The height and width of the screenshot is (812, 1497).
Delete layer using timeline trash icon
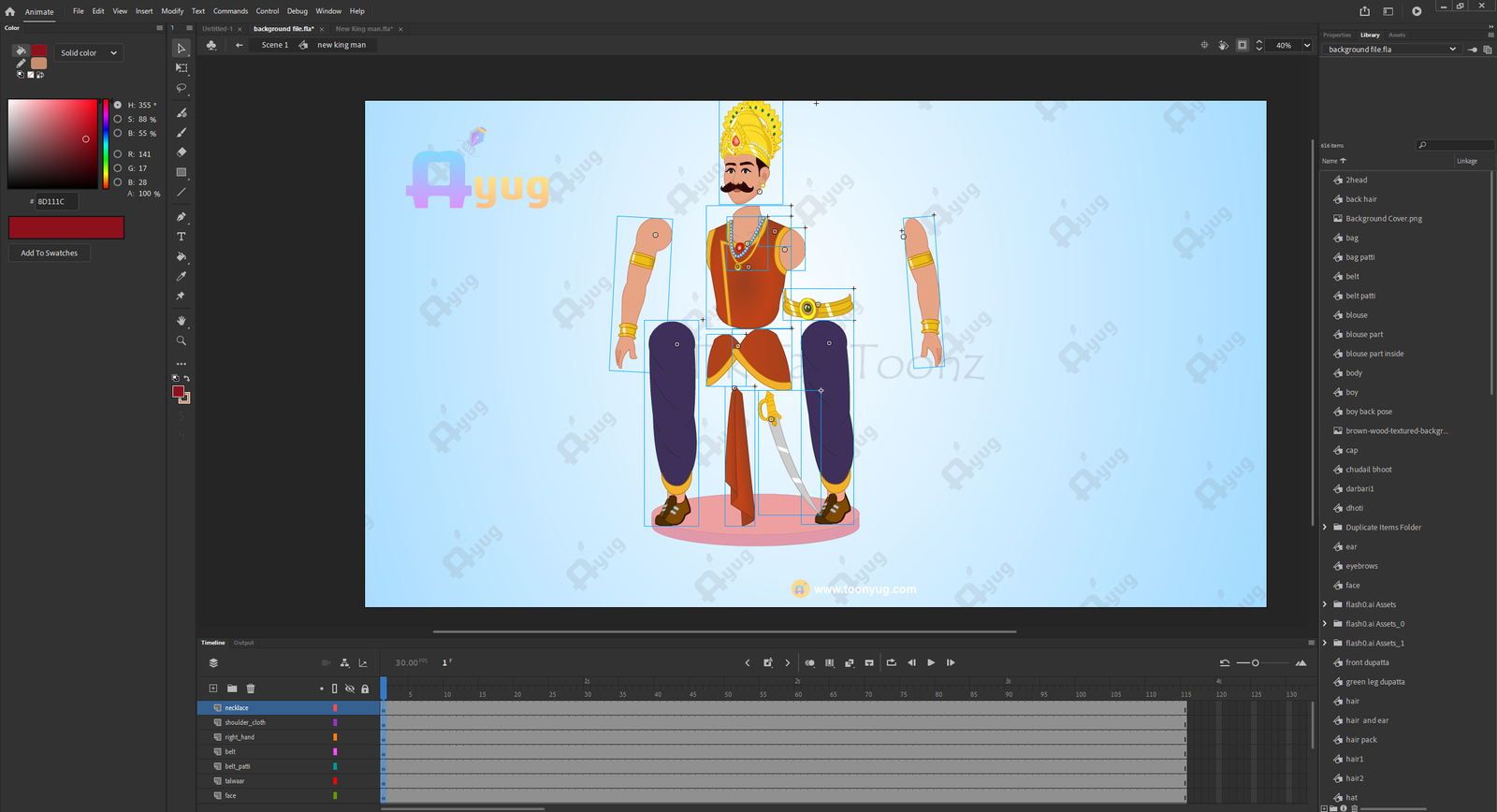[x=251, y=689]
